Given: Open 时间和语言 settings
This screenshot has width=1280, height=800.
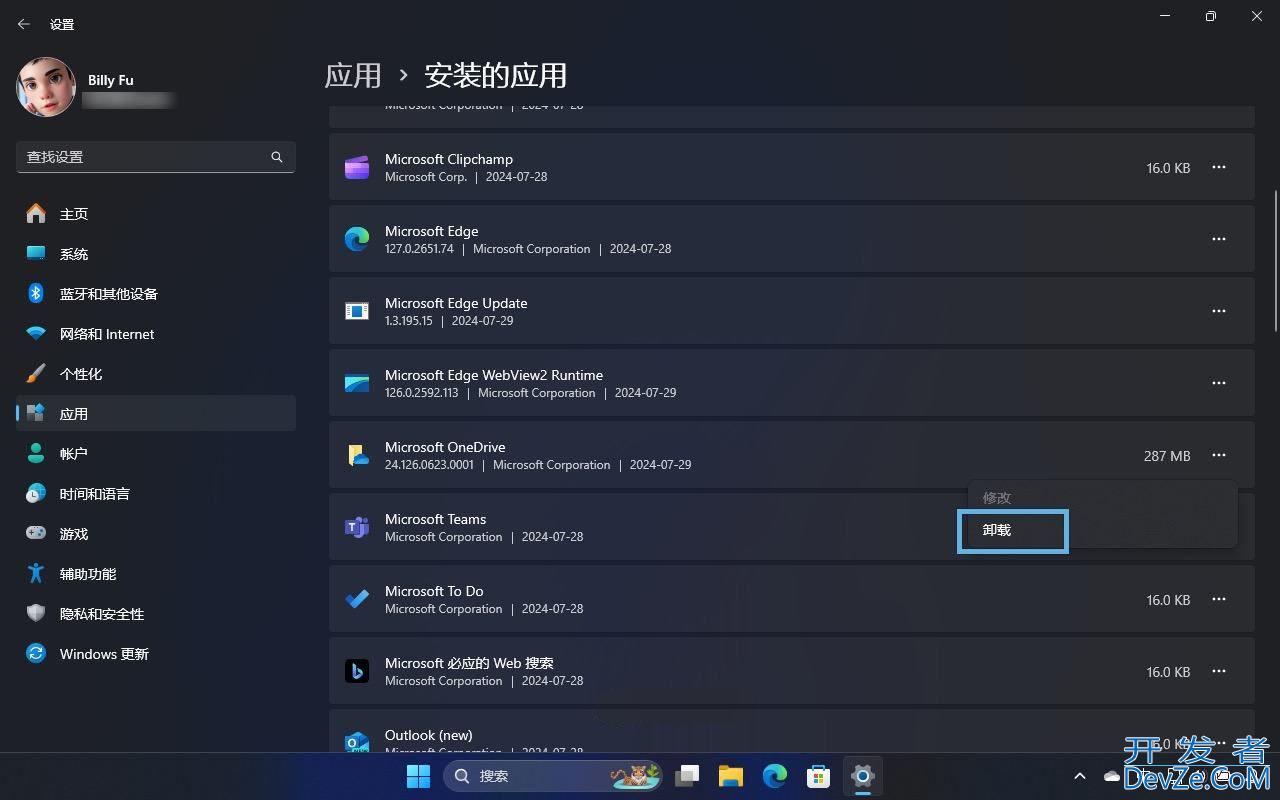Looking at the screenshot, I should click(156, 494).
